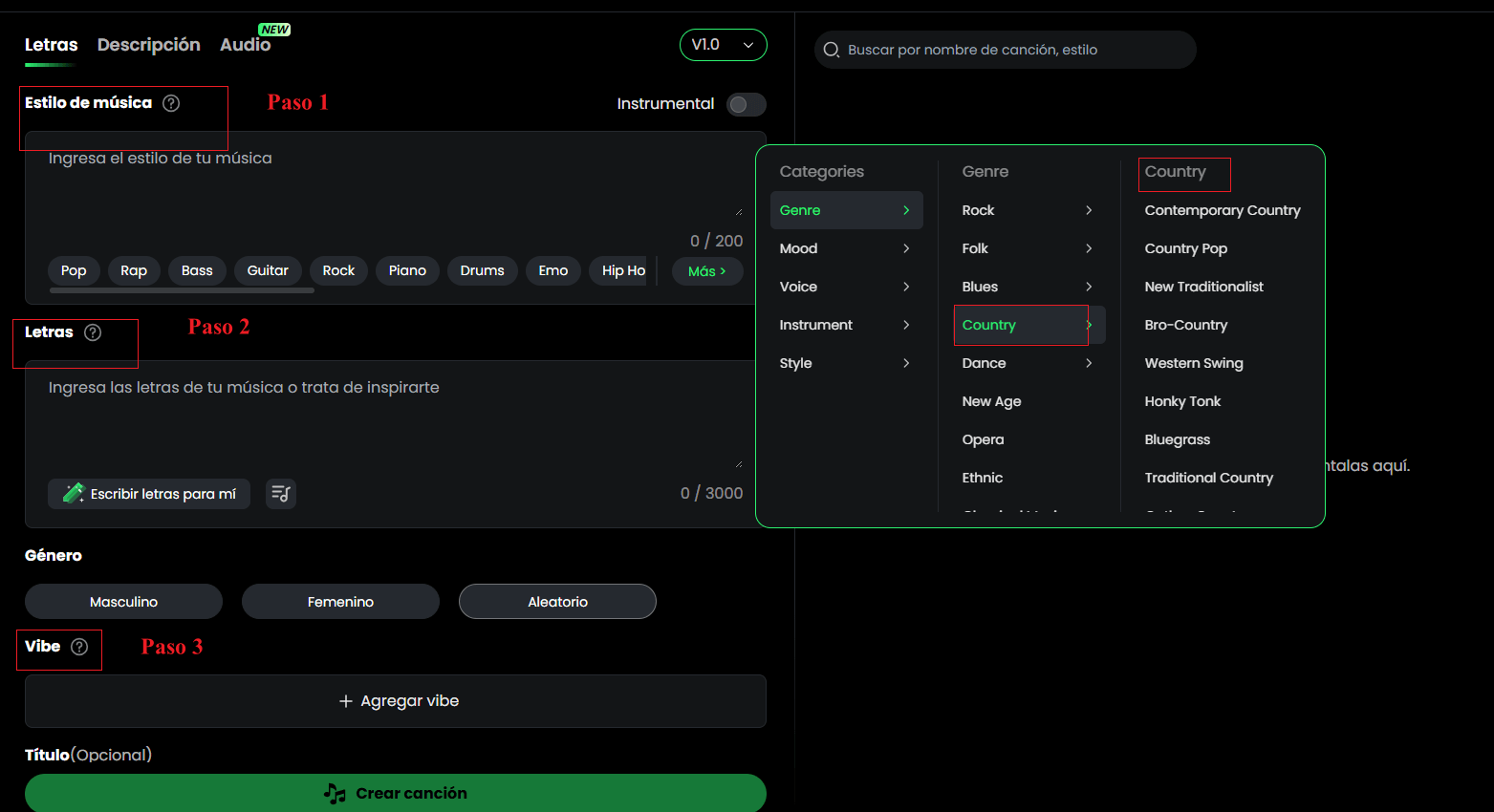Click the pencil icon on Escribir letras
This screenshot has height=812, width=1494.
[74, 494]
